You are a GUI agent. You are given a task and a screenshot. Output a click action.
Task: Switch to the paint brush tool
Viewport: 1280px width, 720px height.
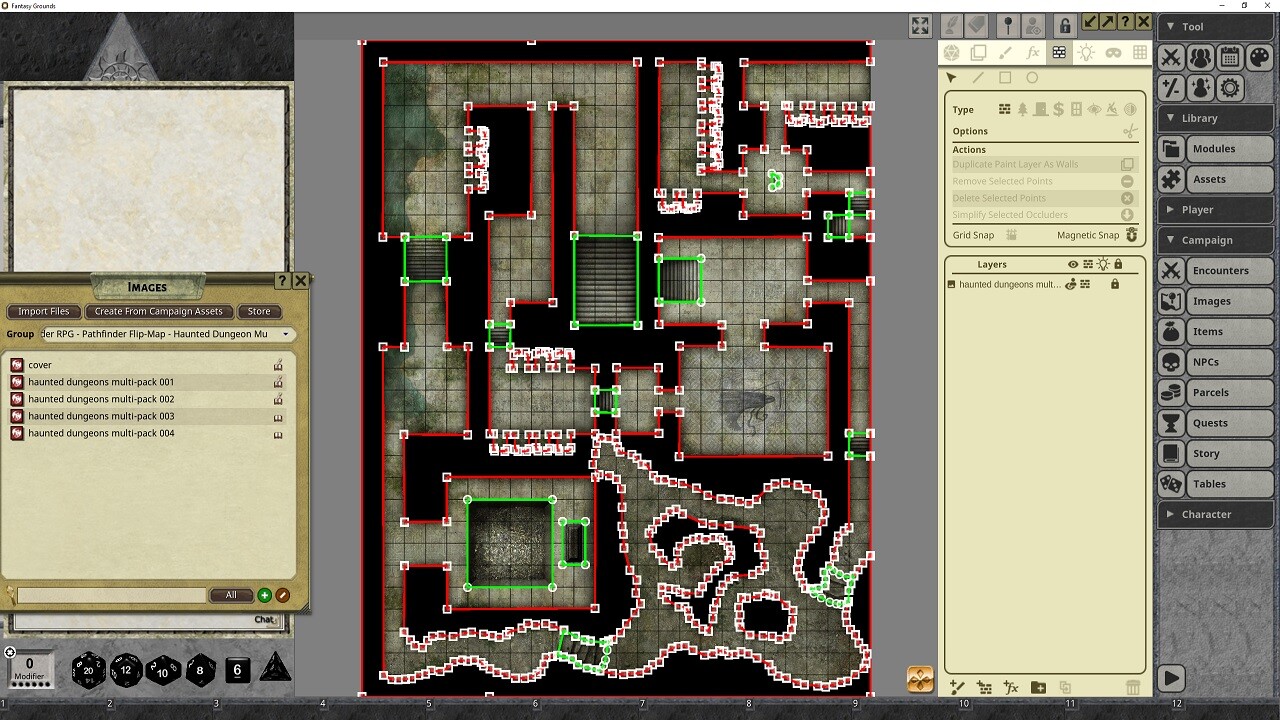point(1006,52)
